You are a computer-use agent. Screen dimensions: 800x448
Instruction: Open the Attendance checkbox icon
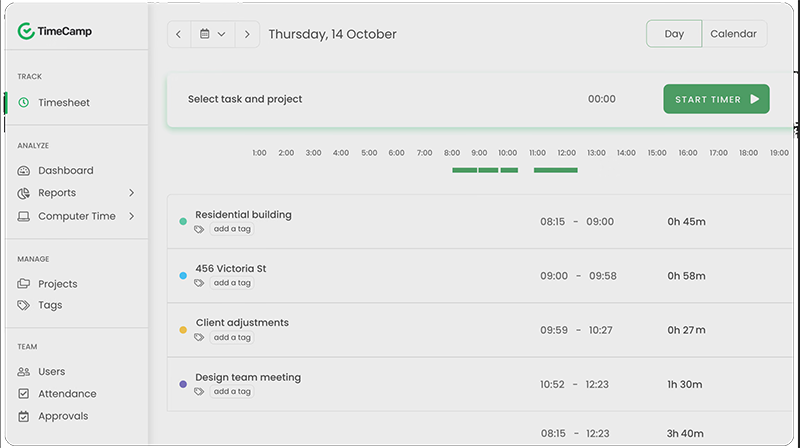[x=24, y=394]
